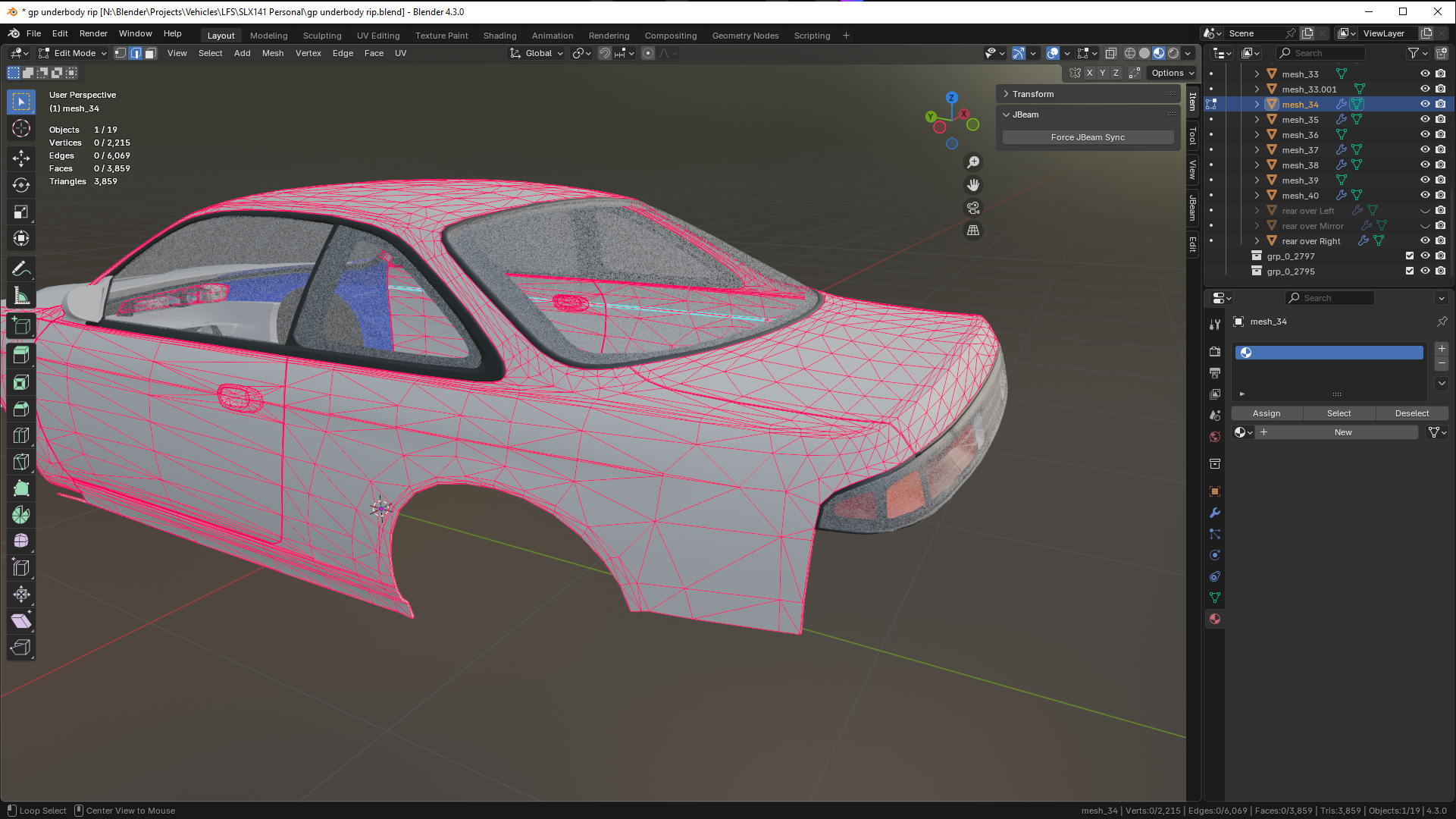
Task: Hide mesh_36 with its eye icon
Action: click(x=1425, y=135)
